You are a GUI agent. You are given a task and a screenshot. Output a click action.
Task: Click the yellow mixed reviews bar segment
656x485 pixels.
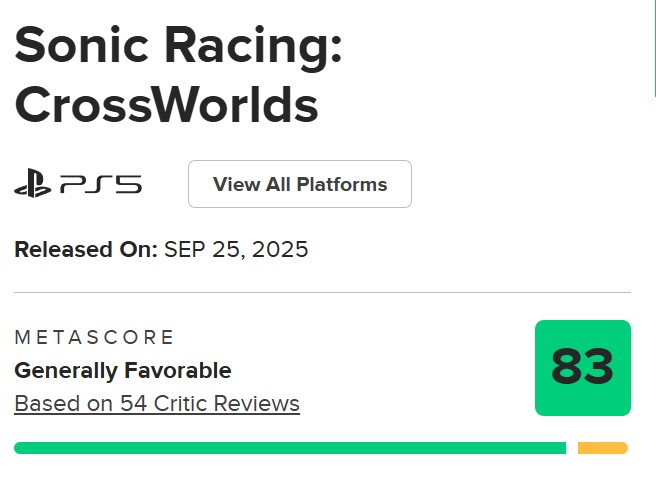coord(603,448)
